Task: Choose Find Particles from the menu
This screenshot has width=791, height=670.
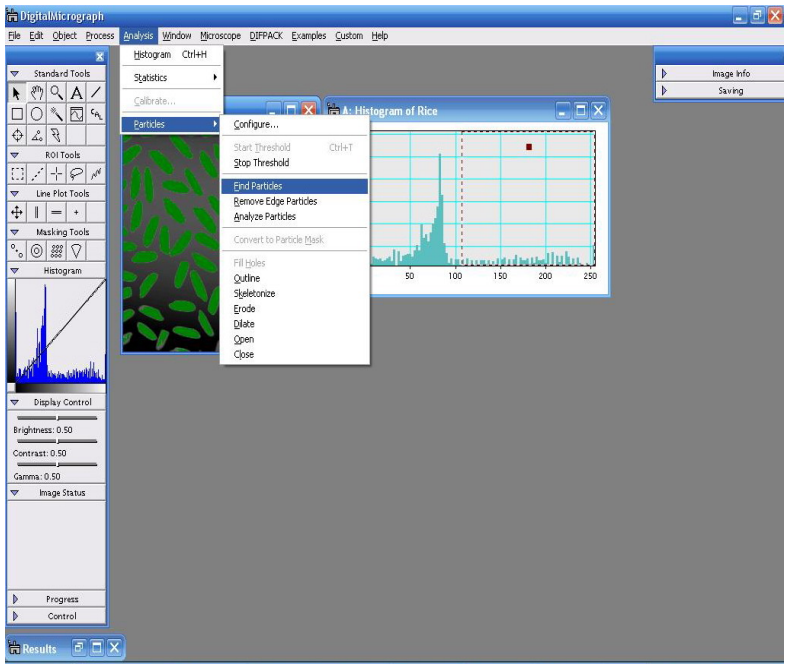Action: [258, 186]
